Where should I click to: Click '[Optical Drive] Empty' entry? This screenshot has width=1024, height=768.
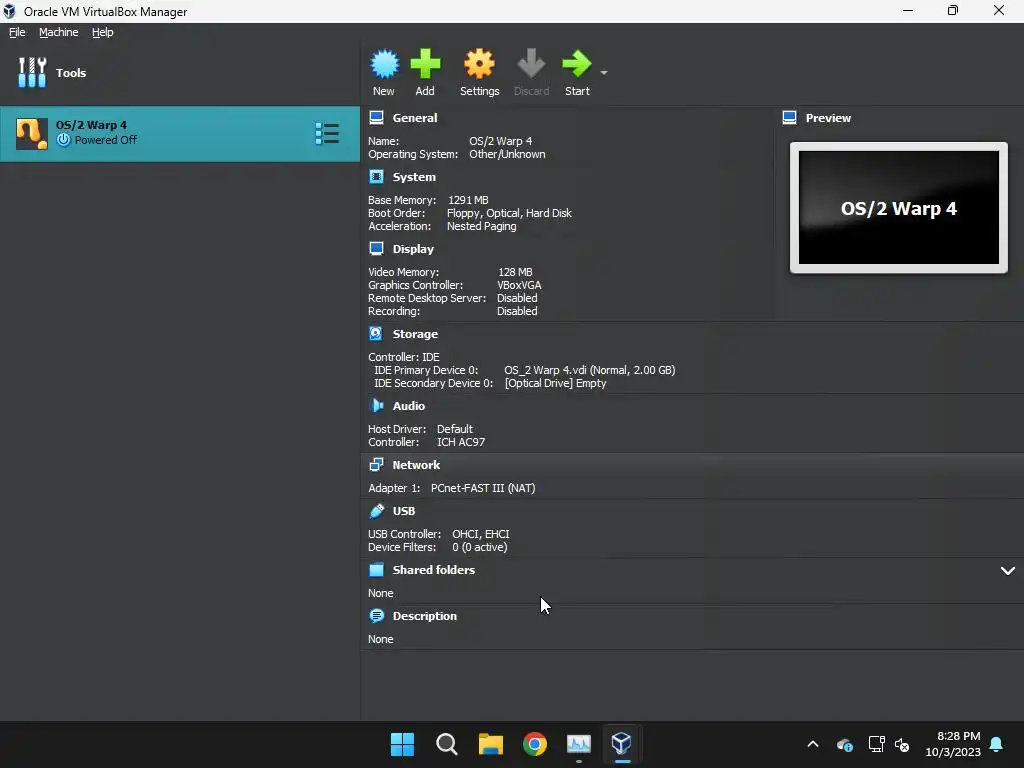click(556, 383)
